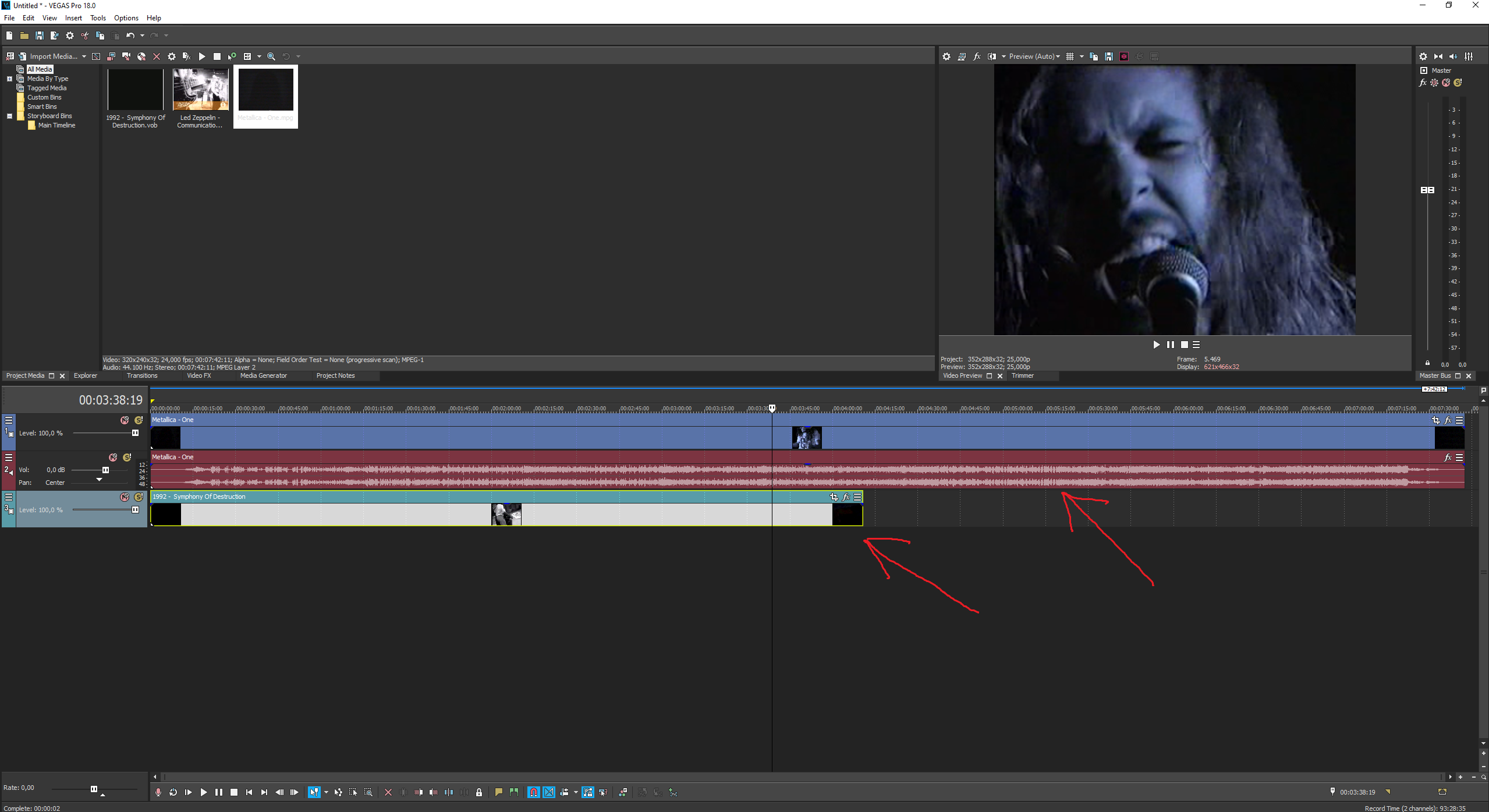This screenshot has height=812, width=1489.
Task: Toggle Enable Snapping magnet button
Action: click(x=534, y=792)
